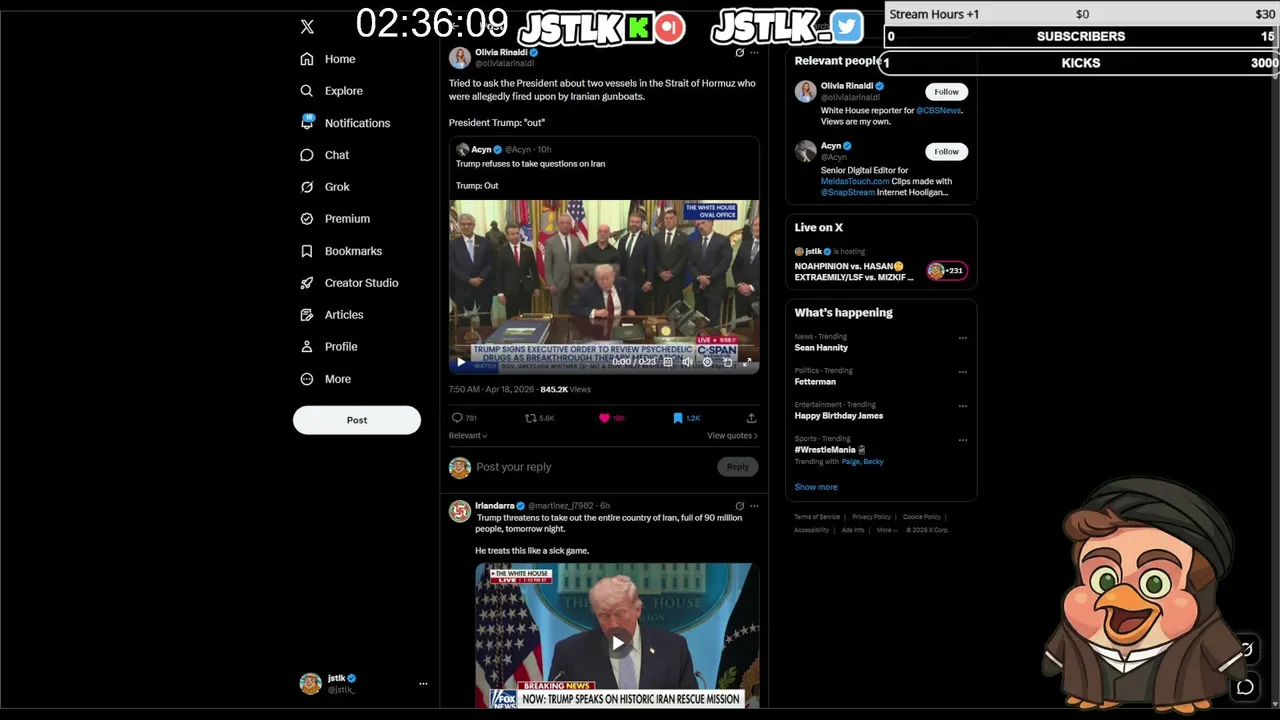Open the MeidasTouch.com link

click(x=855, y=181)
